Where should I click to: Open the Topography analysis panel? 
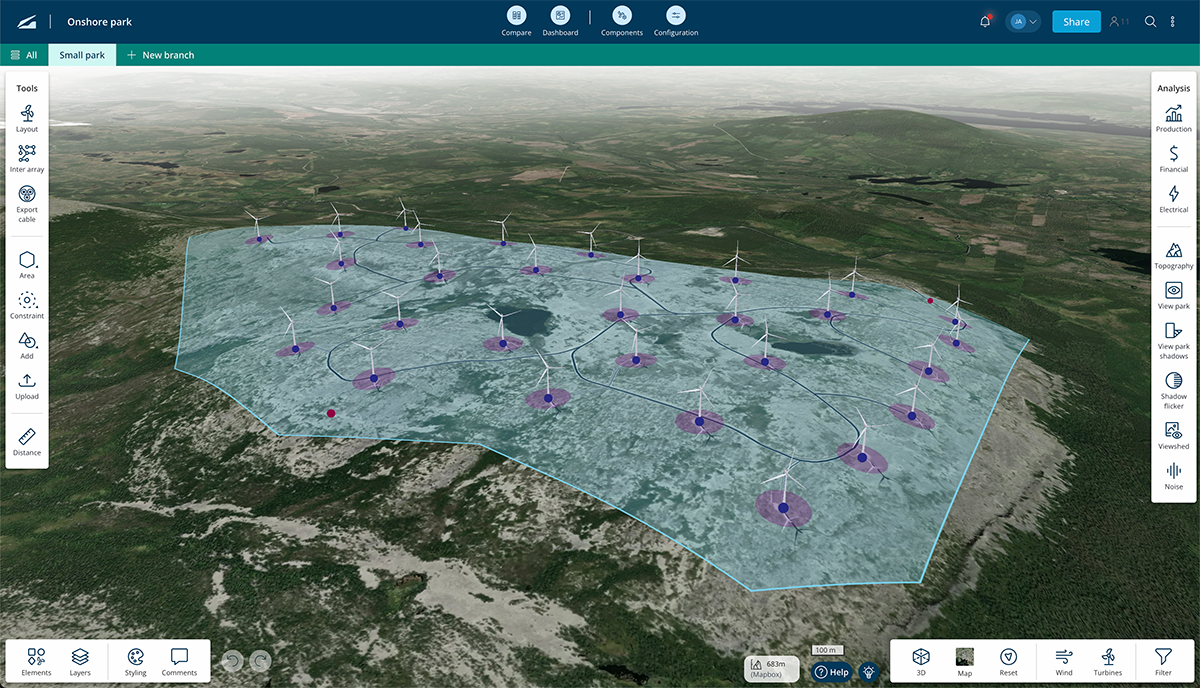[x=1173, y=255]
